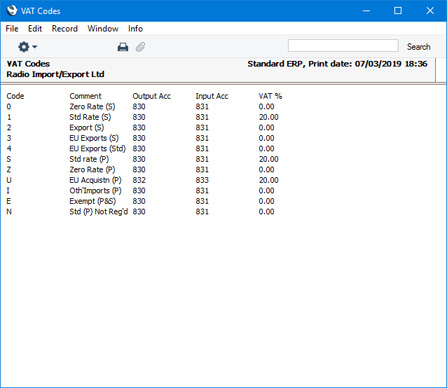
Task: Click the 'VAT Codes' report title
Action: point(28,64)
